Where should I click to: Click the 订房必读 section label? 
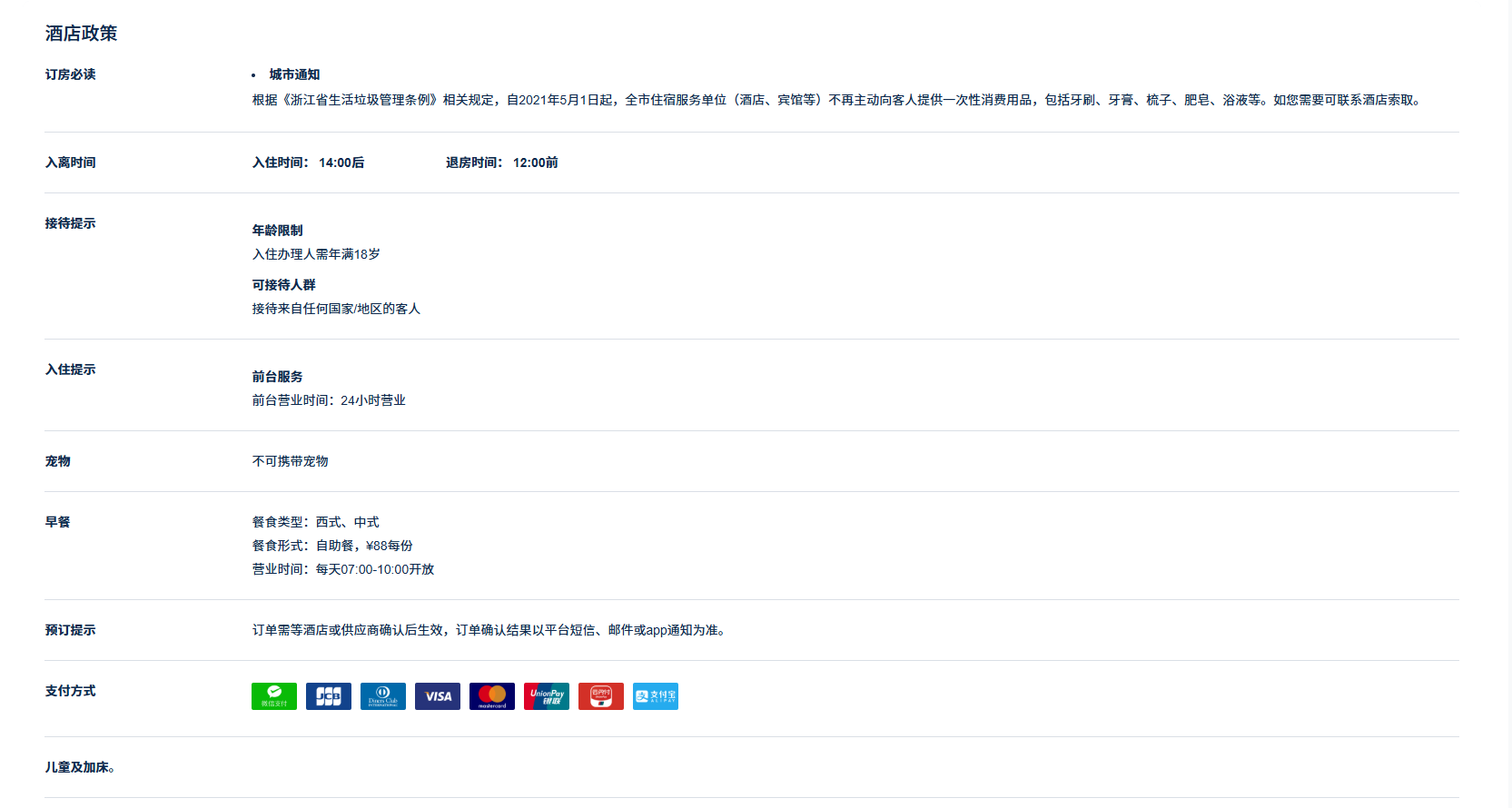point(71,74)
